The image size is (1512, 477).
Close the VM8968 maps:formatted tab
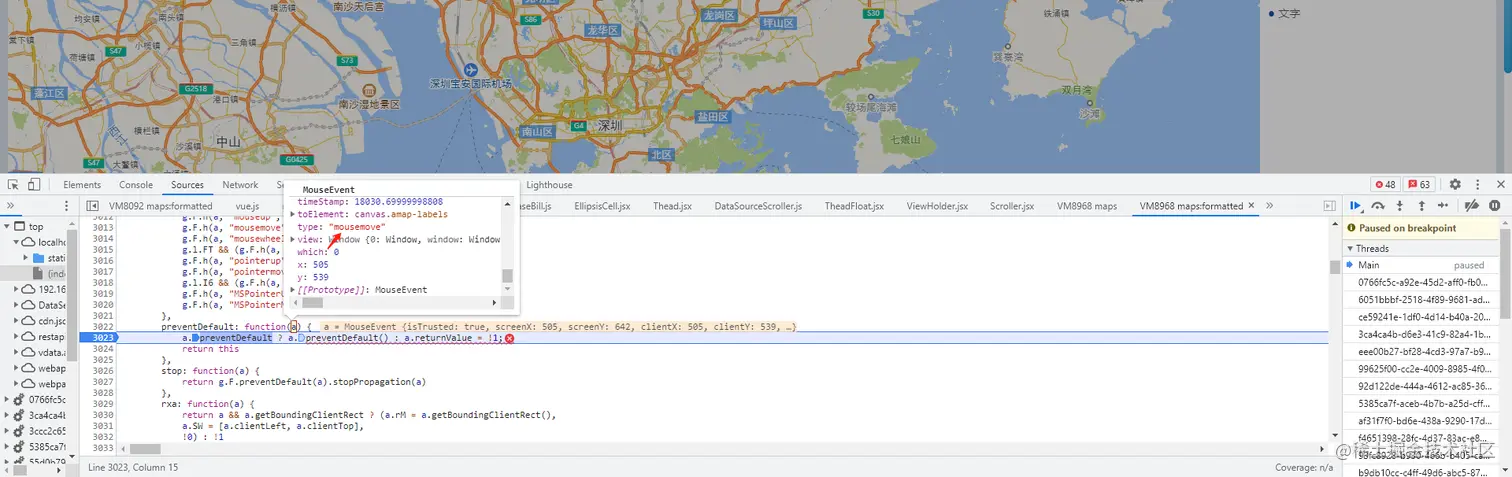(1253, 206)
